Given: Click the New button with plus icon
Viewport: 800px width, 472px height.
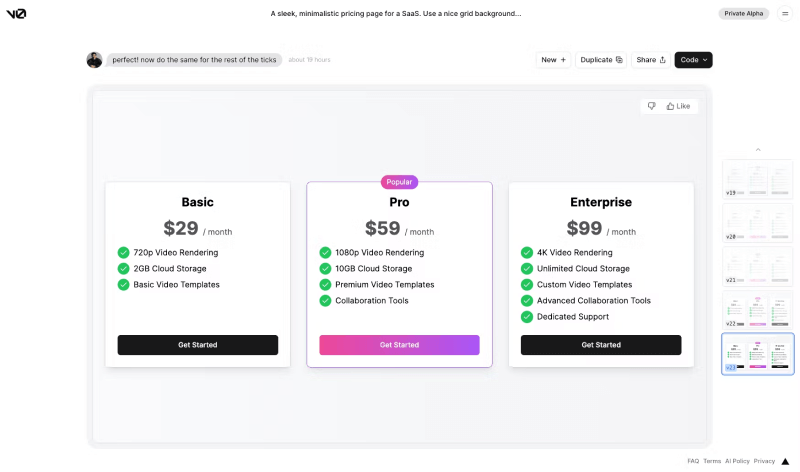Looking at the screenshot, I should [x=553, y=60].
